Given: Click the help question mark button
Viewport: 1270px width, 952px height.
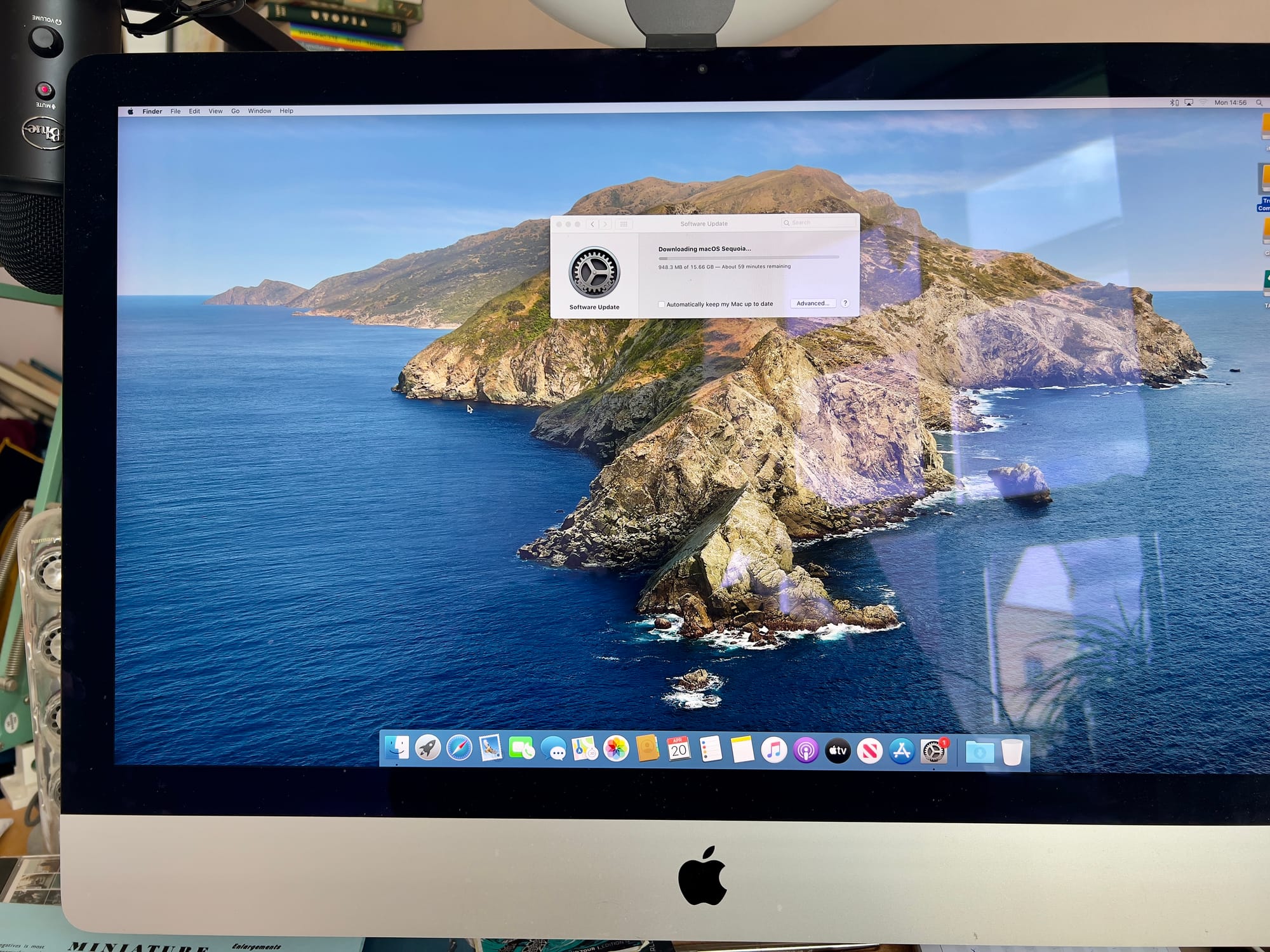Looking at the screenshot, I should (x=845, y=303).
